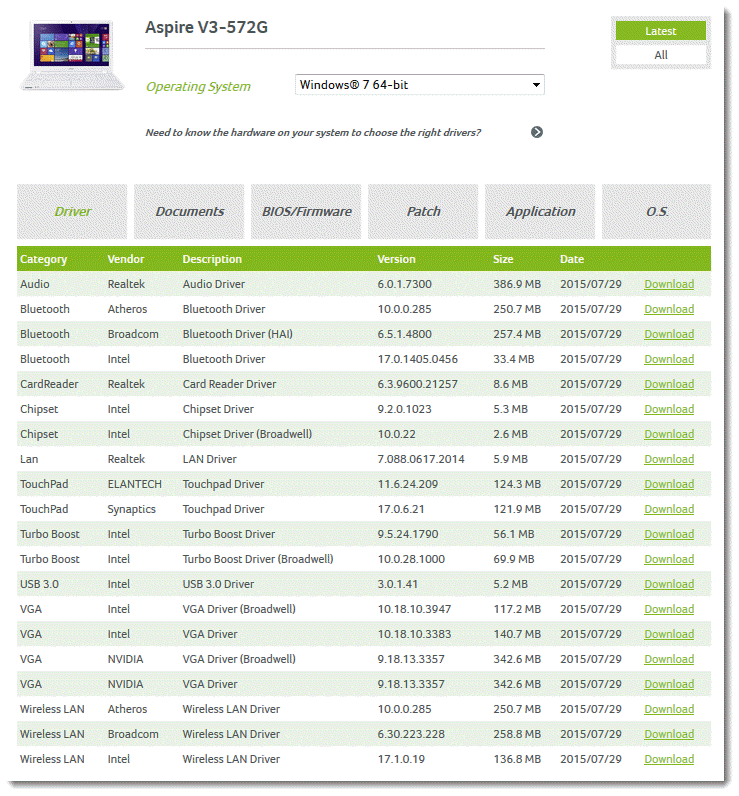Viewport: 739px width, 796px height.
Task: Download NVIDIA VGA Driver (Broadwell)
Action: tap(669, 659)
